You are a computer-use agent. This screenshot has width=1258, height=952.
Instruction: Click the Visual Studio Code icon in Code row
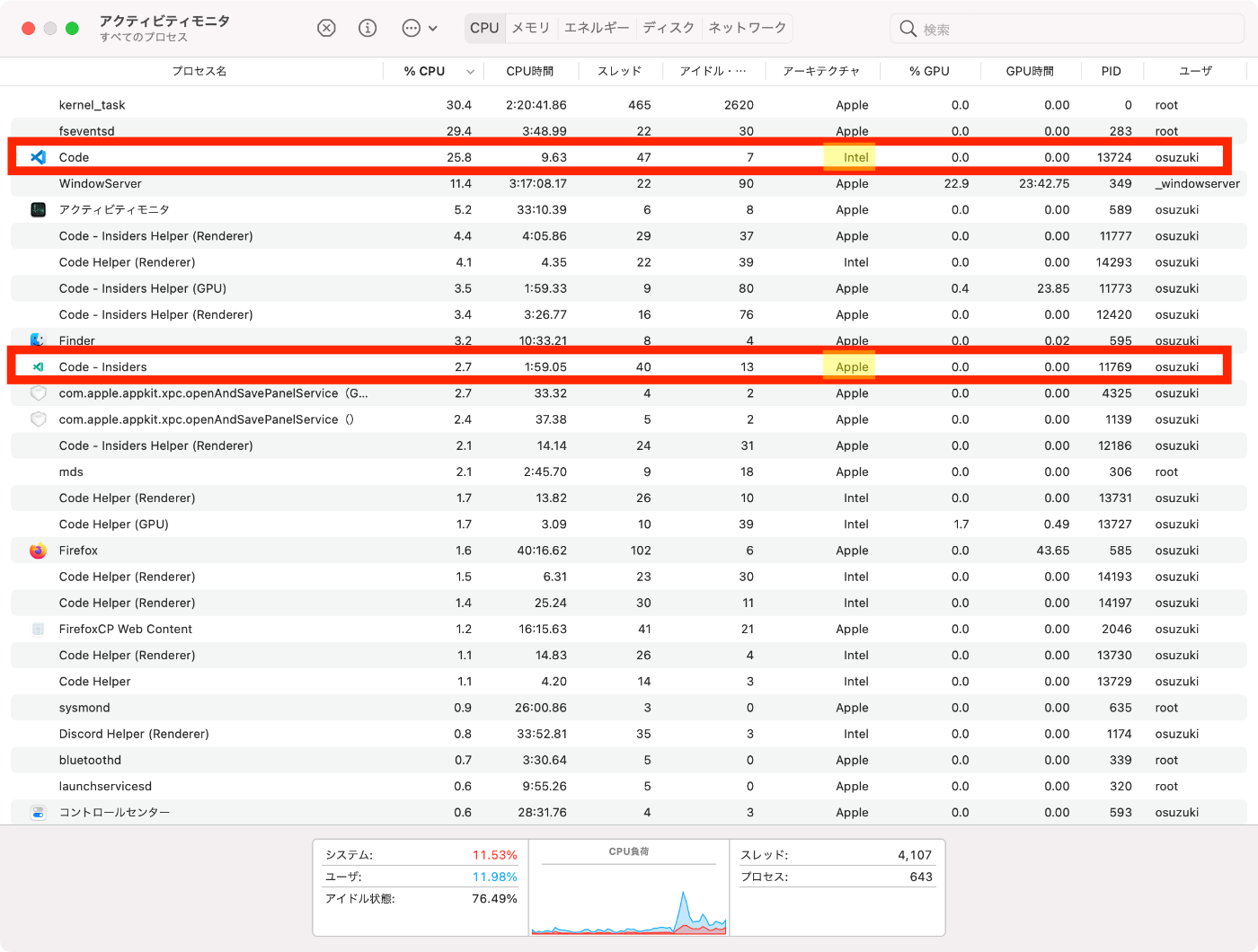click(x=38, y=157)
